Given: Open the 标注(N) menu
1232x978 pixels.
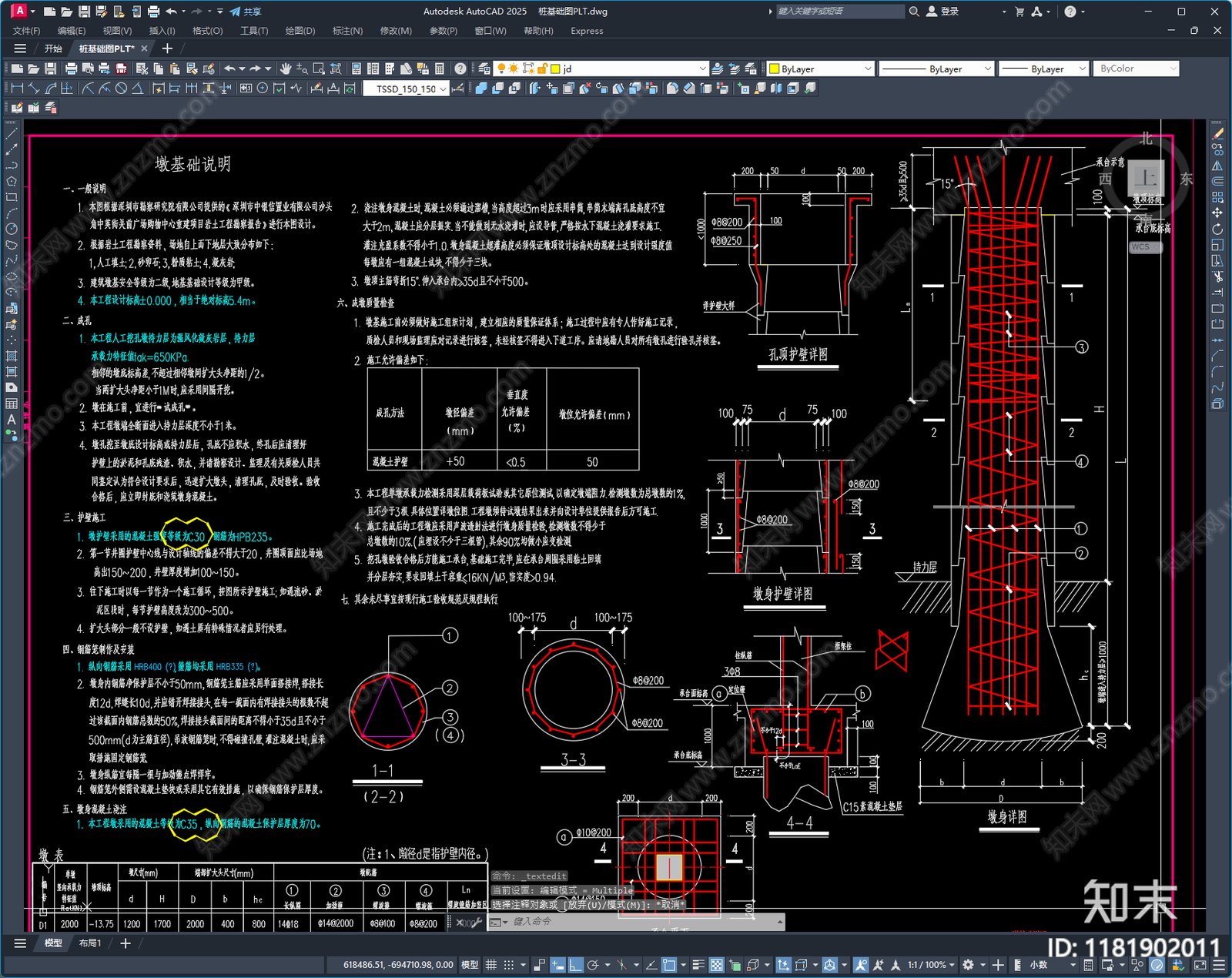Looking at the screenshot, I should click(347, 31).
